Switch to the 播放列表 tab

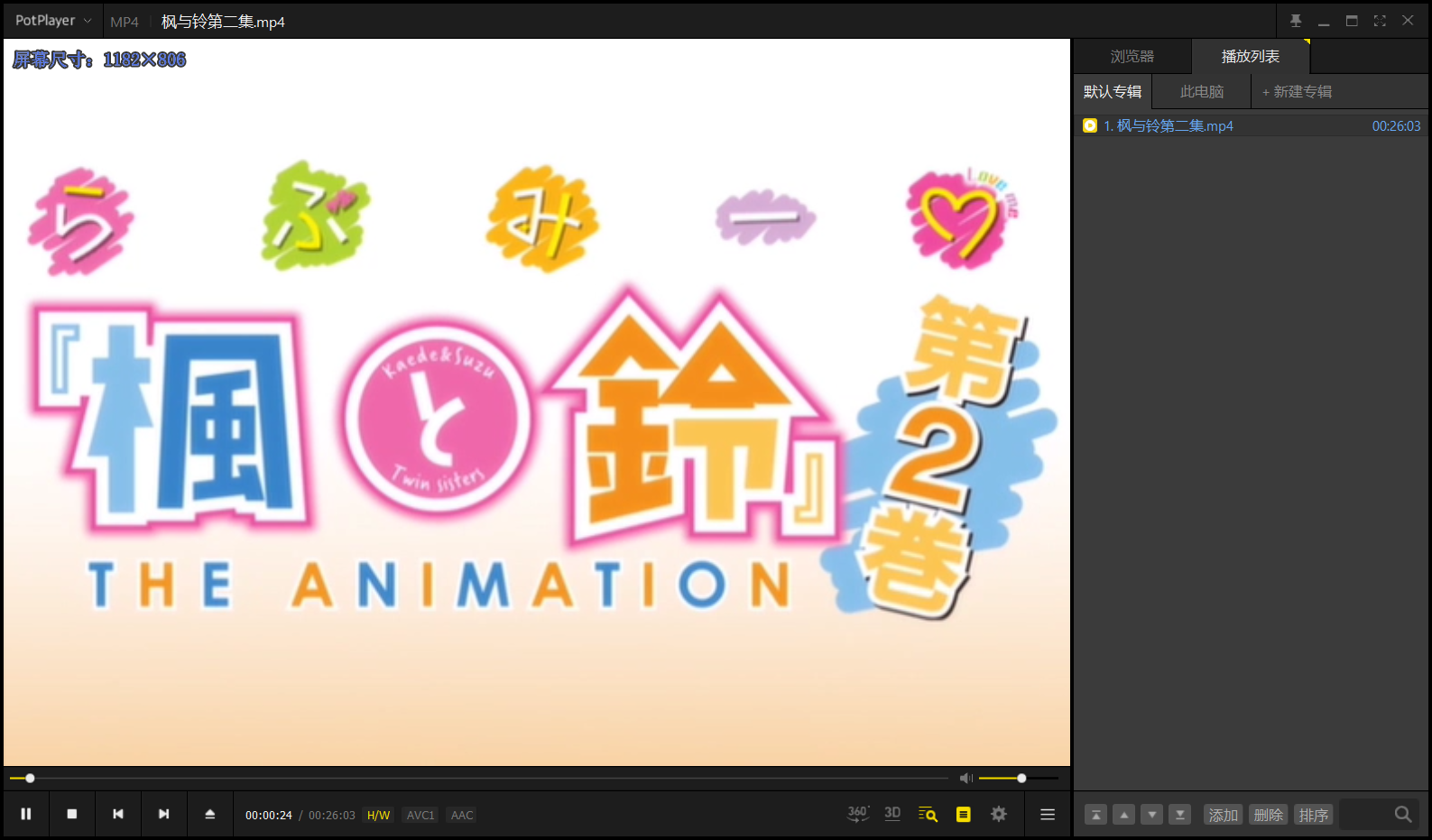point(1251,56)
